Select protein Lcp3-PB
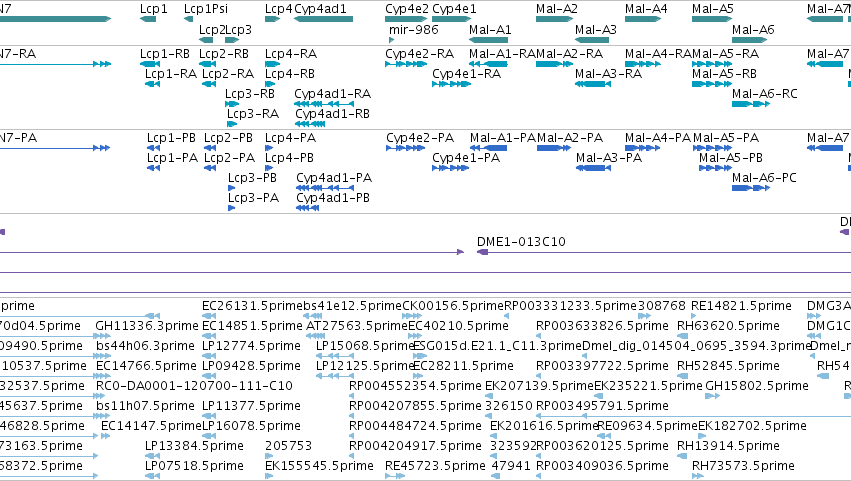The height and width of the screenshot is (481, 851). (x=232, y=188)
